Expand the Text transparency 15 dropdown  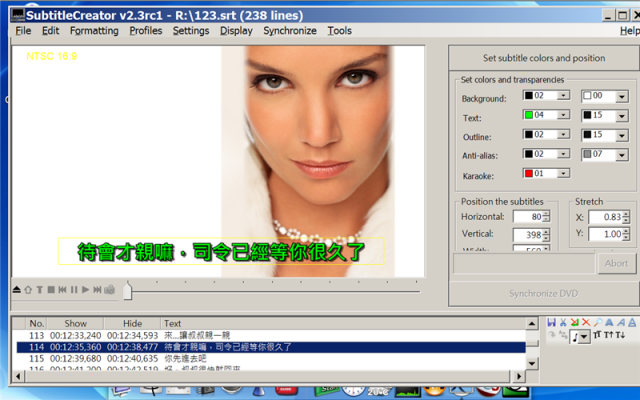pyautogui.click(x=622, y=116)
